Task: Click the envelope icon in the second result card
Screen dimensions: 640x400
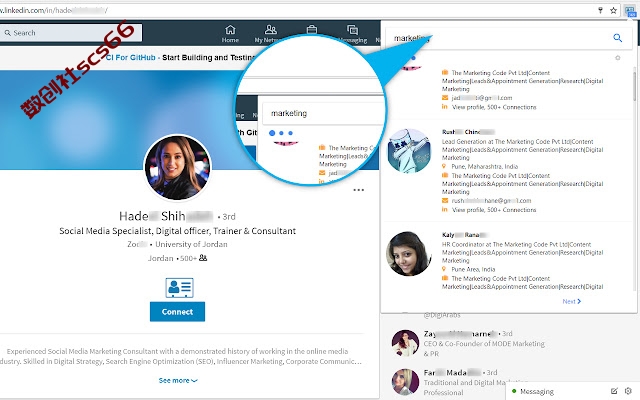Action: (x=445, y=200)
